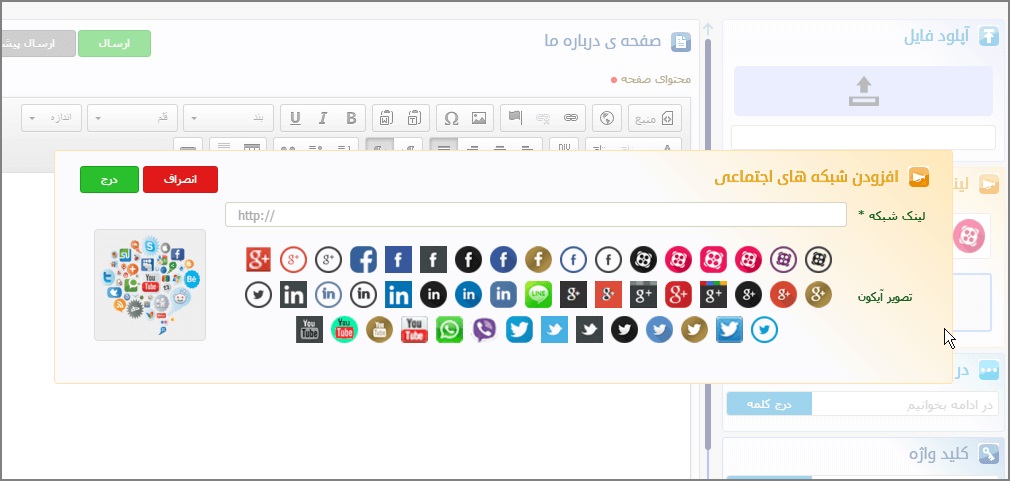1010x481 pixels.
Task: Select the gold round Twitter icon
Action: tap(694, 329)
